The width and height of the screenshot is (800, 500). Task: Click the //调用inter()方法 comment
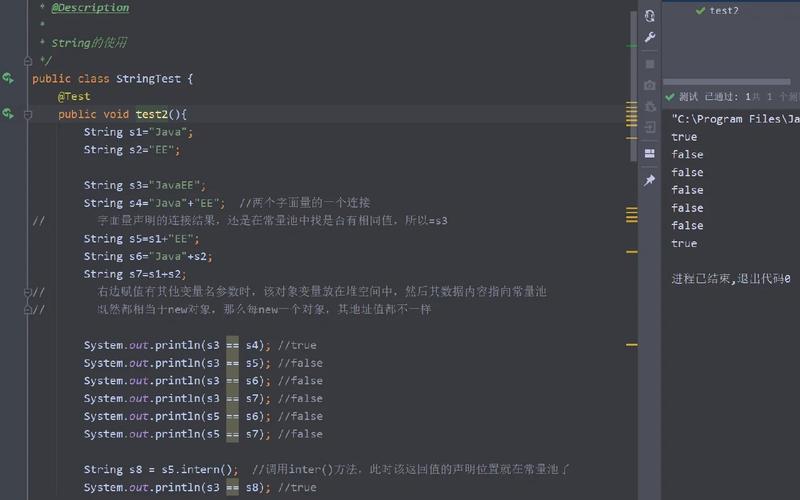(x=411, y=469)
